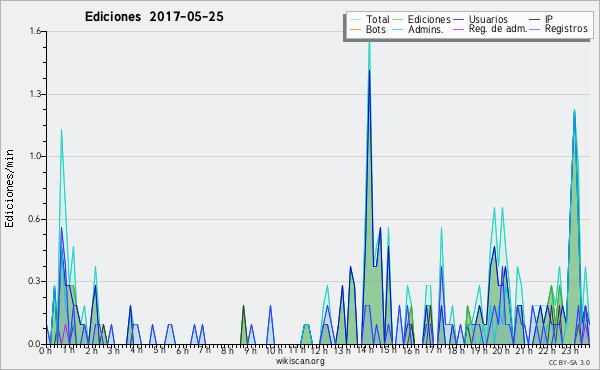Click the 14 h x-axis label
The height and width of the screenshot is (370, 600).
click(365, 350)
